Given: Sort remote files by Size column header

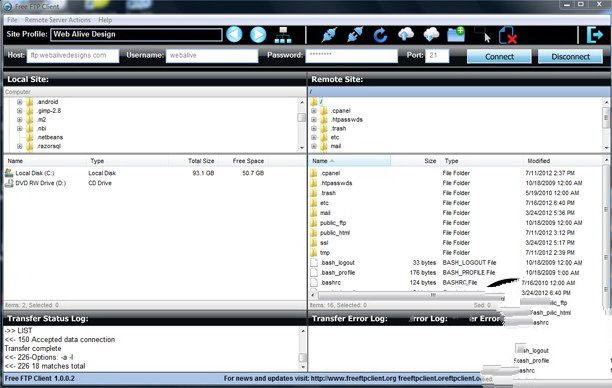Looking at the screenshot, I should coord(415,161).
